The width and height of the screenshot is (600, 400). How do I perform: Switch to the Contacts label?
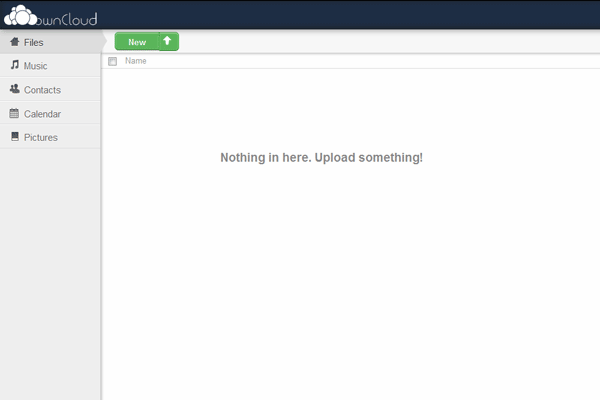click(42, 90)
